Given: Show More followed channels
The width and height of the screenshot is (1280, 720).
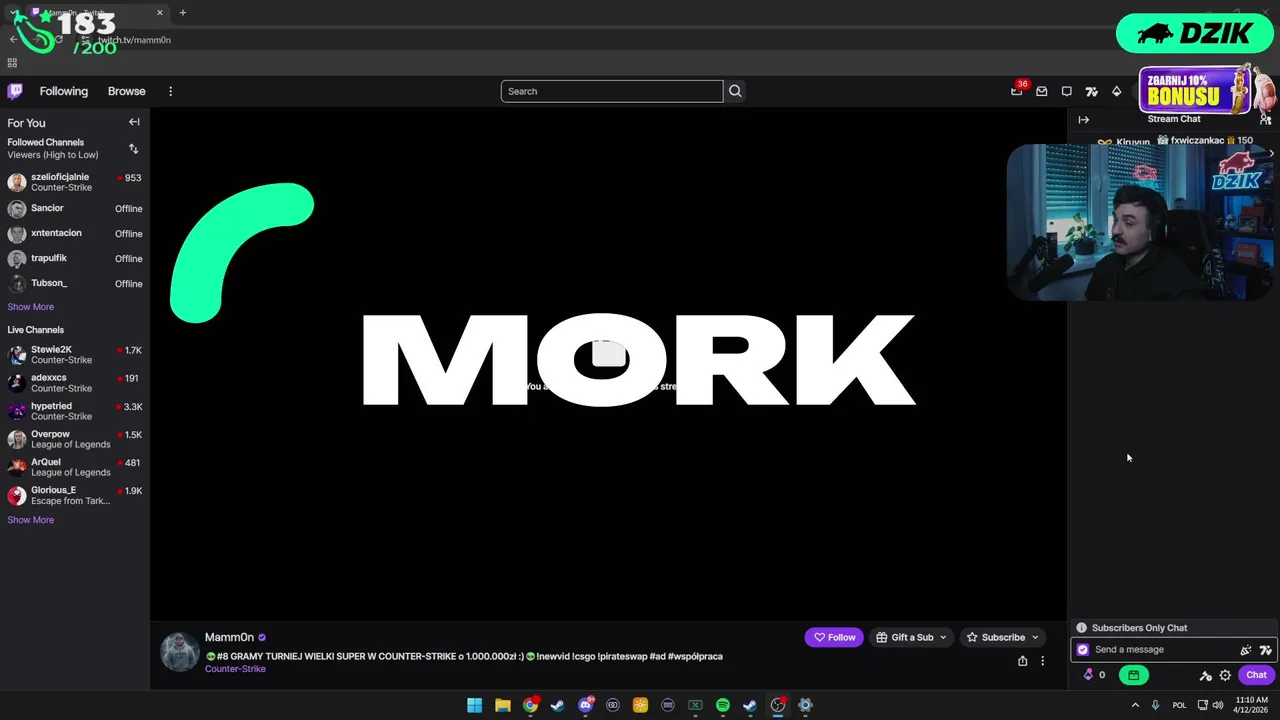Looking at the screenshot, I should tap(31, 307).
